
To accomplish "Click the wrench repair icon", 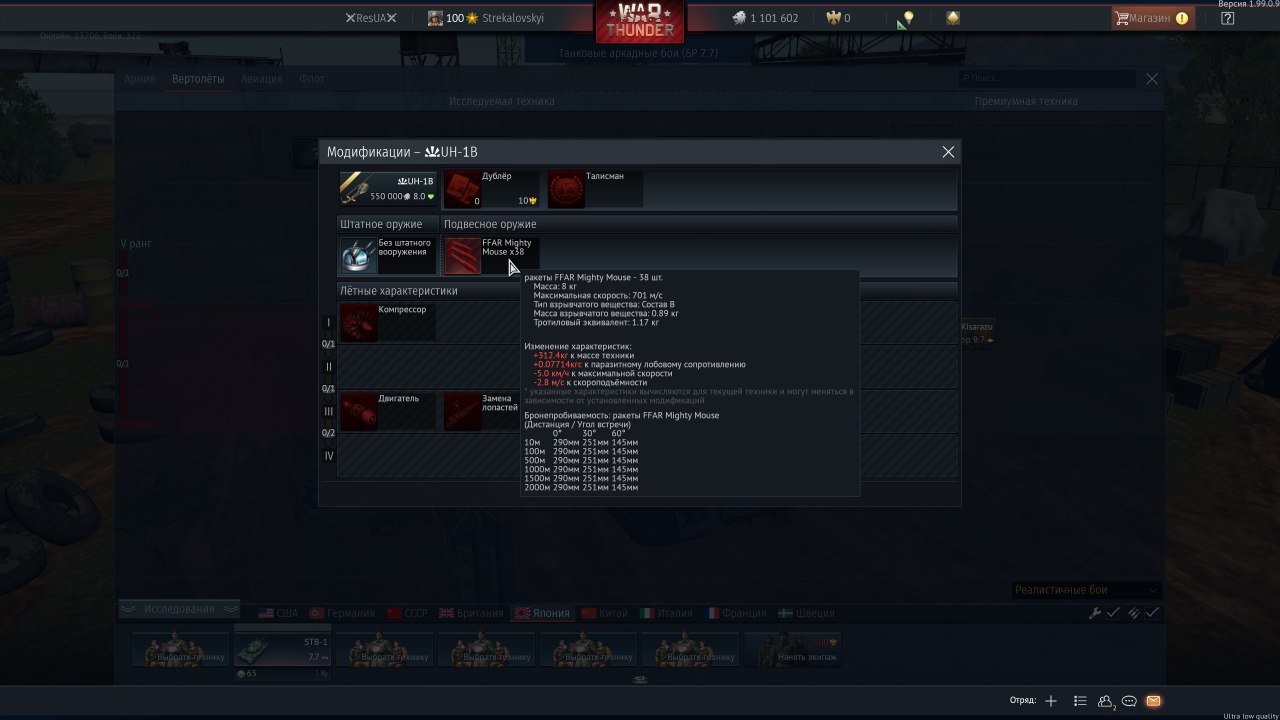I will tap(1095, 613).
